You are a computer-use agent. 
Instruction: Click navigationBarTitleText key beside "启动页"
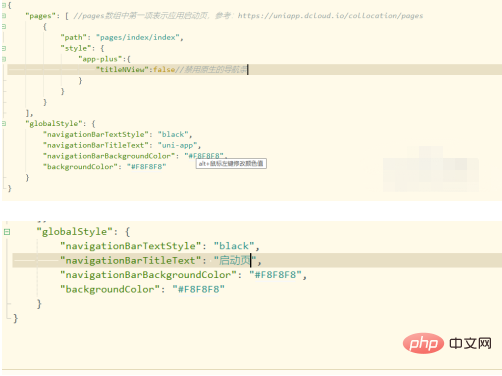click(131, 260)
